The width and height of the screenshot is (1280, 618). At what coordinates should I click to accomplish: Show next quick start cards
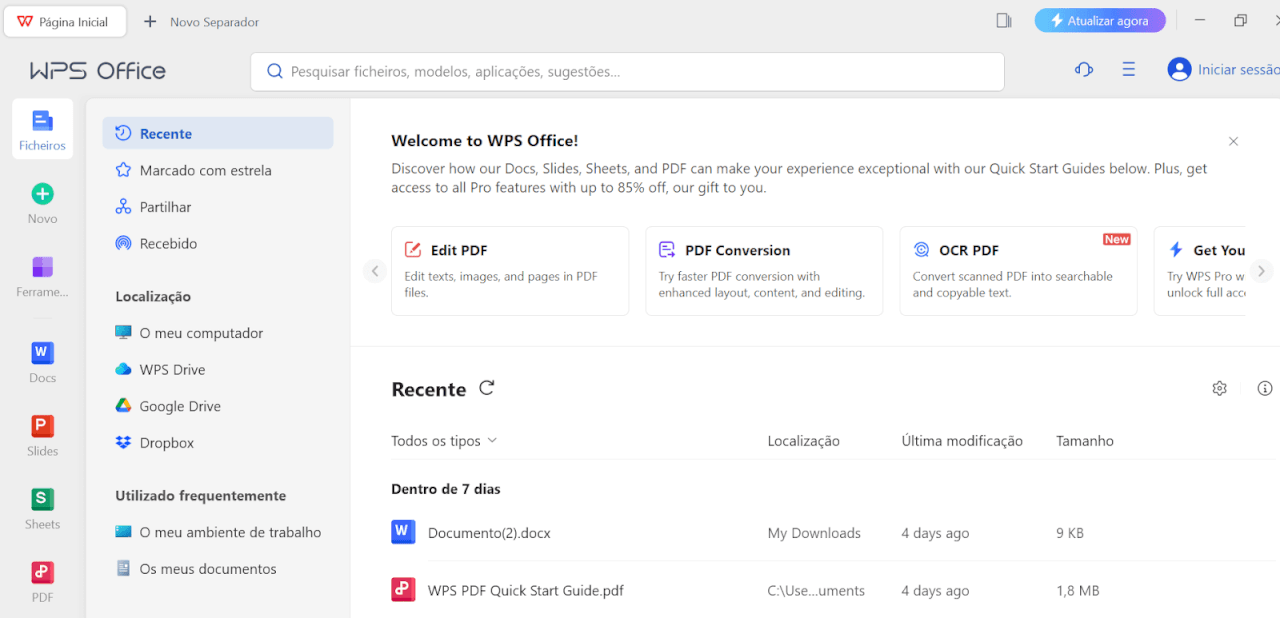click(x=1262, y=271)
